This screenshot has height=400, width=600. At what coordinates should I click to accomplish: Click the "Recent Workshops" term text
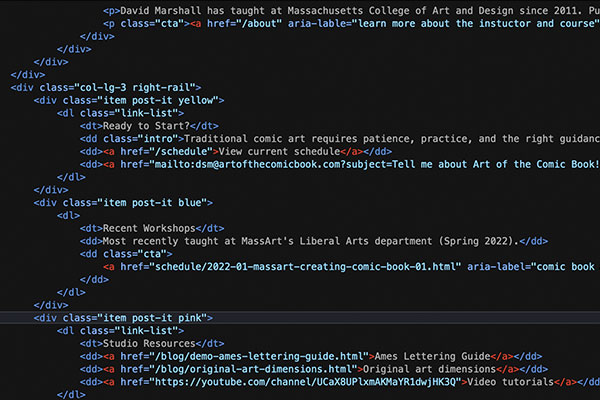(x=150, y=228)
